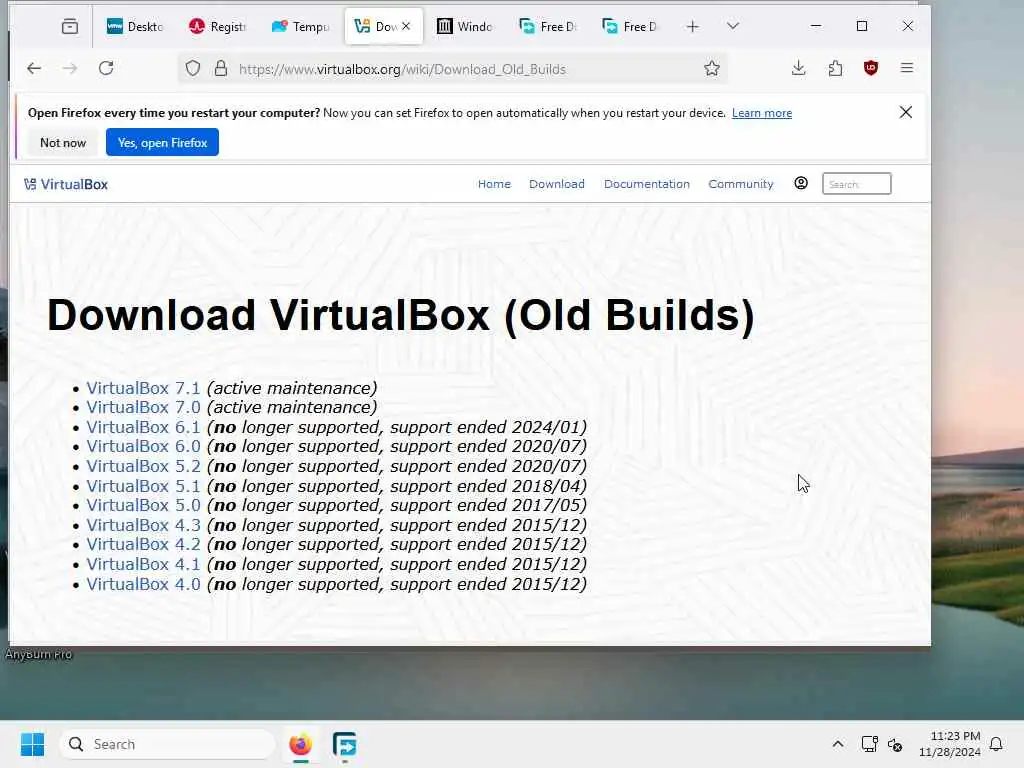Image resolution: width=1024 pixels, height=768 pixels.
Task: Click the Not now button
Action: pos(63,142)
